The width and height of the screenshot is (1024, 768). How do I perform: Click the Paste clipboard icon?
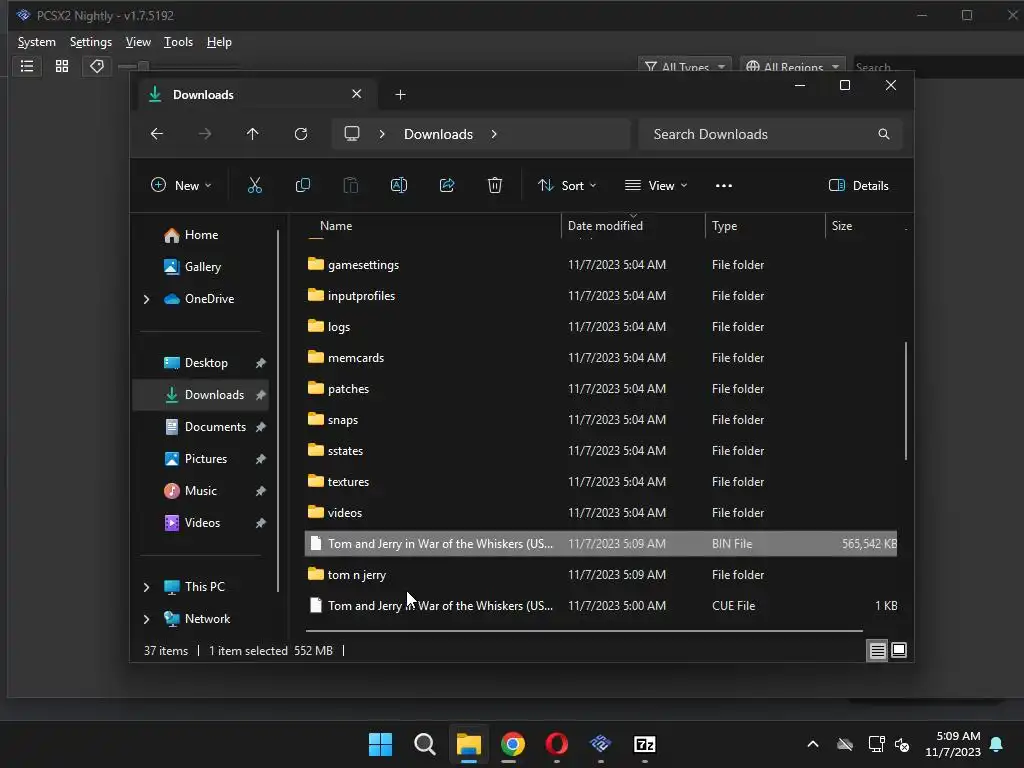pos(351,185)
